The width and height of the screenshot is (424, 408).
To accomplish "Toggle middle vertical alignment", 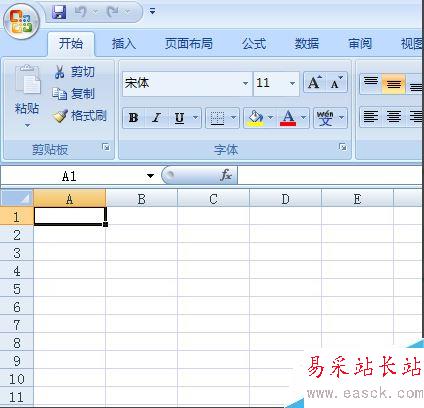I will coord(393,83).
